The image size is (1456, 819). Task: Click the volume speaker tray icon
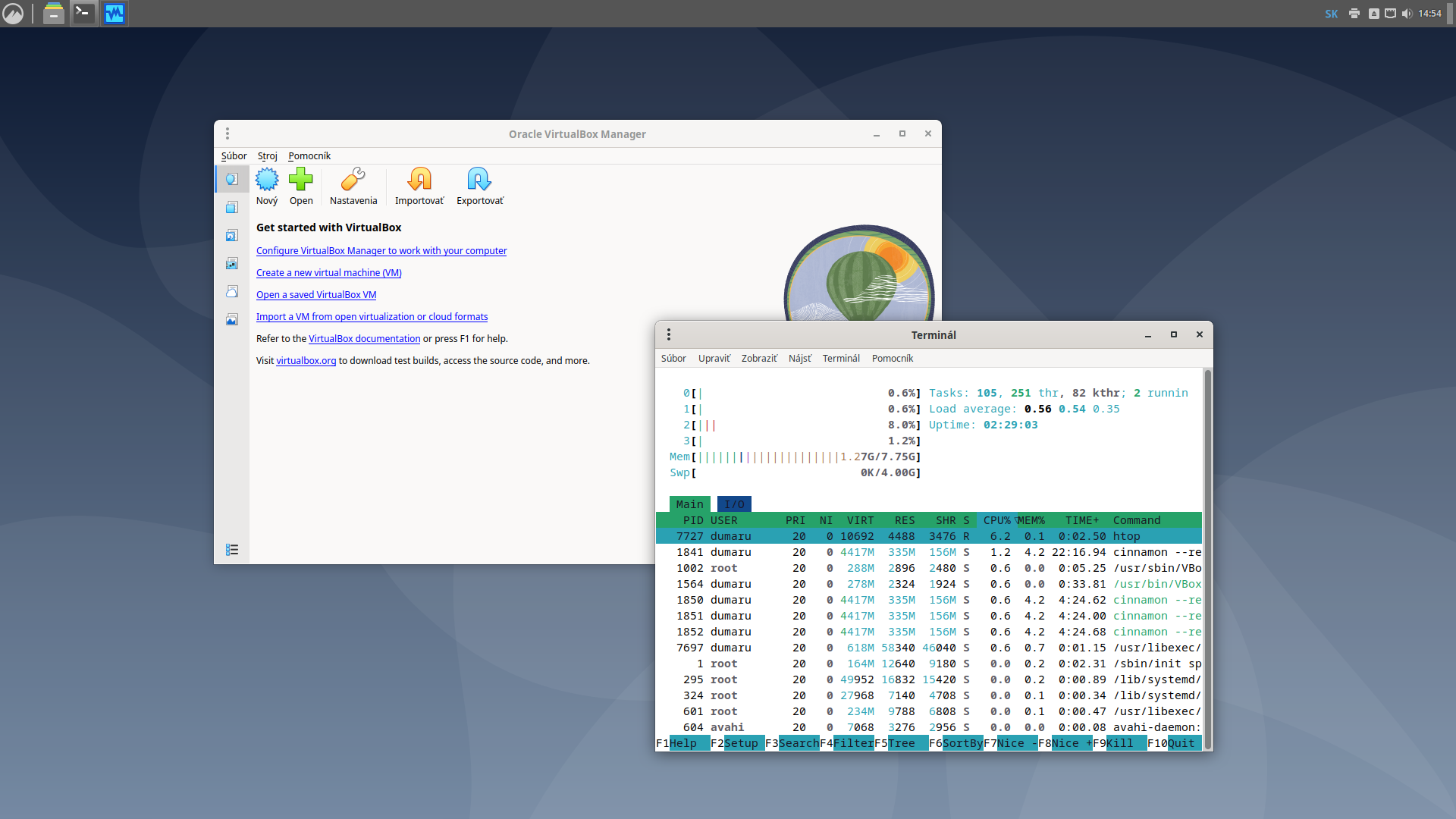click(1407, 14)
